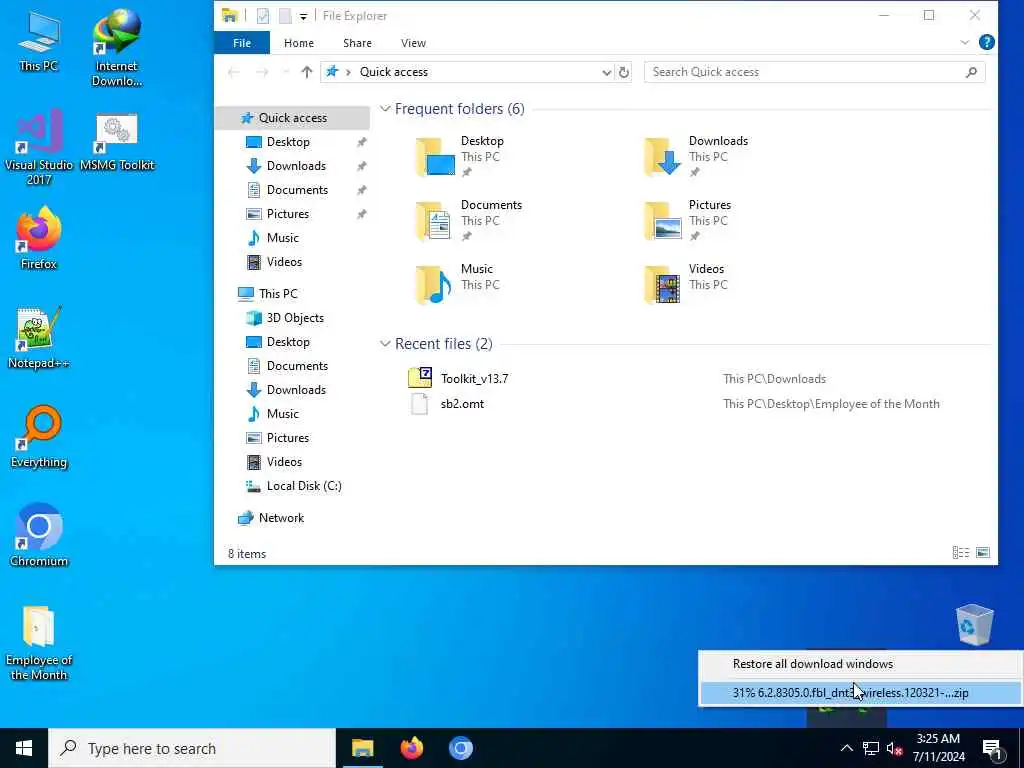Switch to the View ribbon tab

(x=413, y=42)
